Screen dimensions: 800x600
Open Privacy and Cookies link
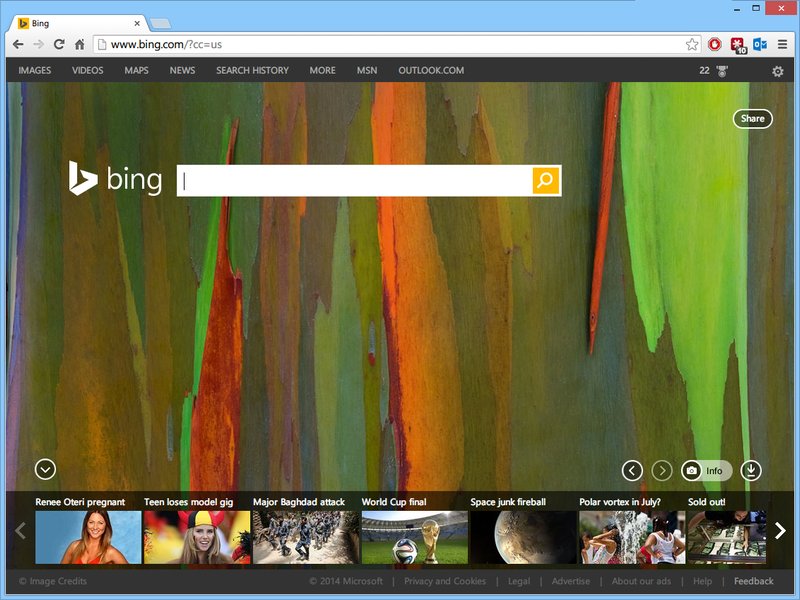coord(445,581)
